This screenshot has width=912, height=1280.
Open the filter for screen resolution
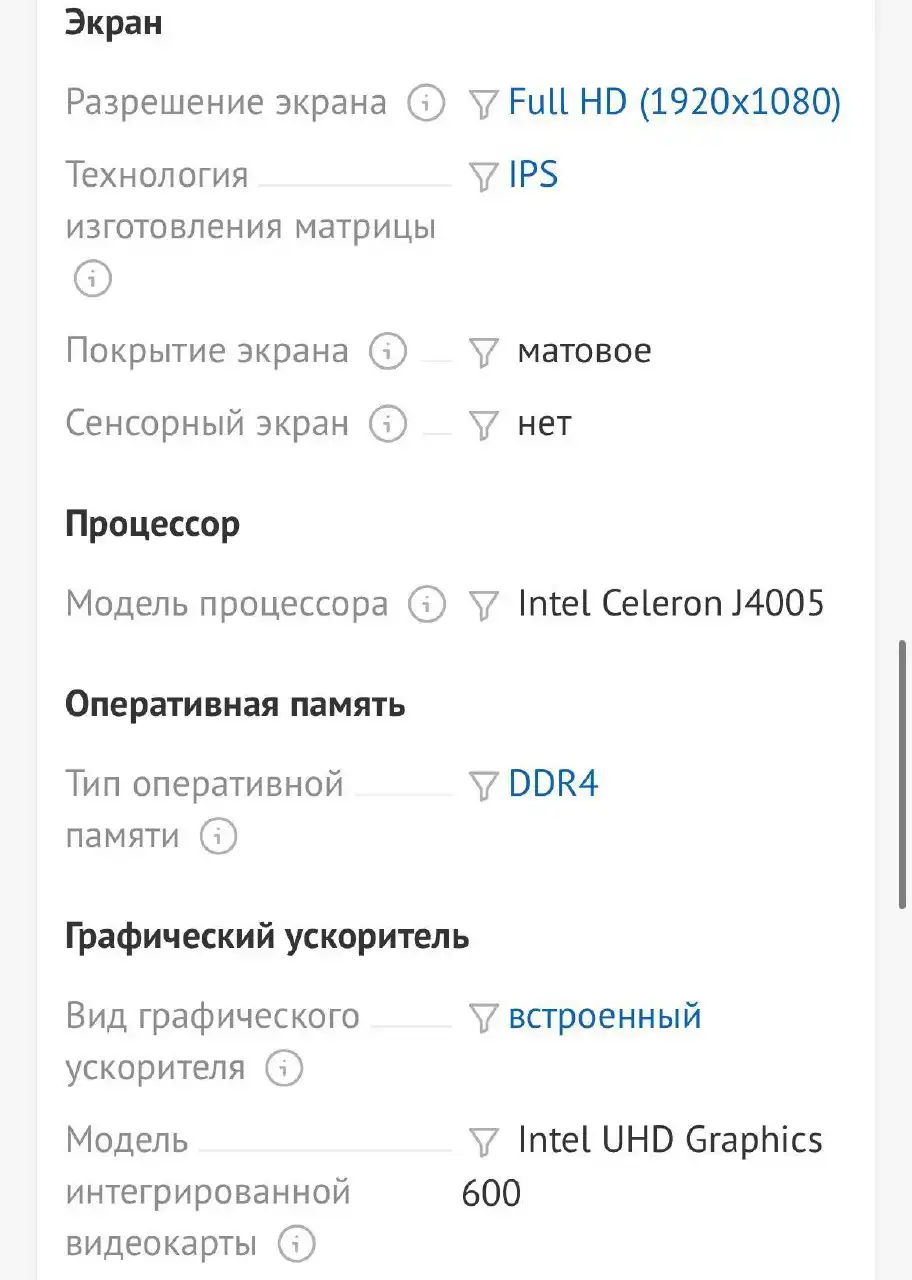coord(485,102)
